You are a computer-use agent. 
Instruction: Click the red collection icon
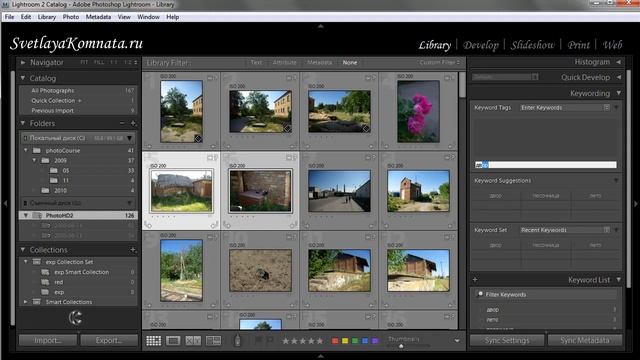(45, 282)
